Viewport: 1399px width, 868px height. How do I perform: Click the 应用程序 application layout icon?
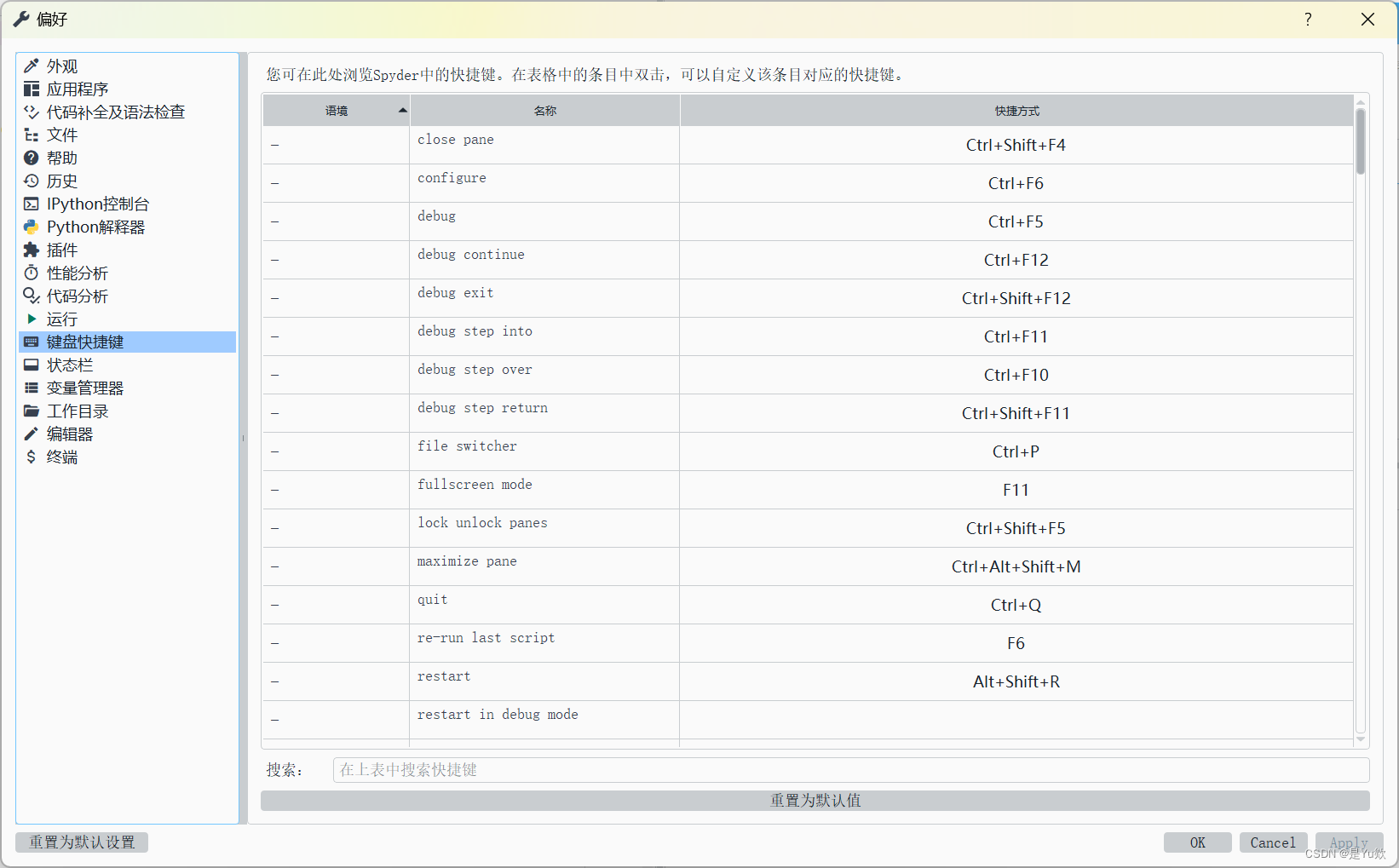[32, 89]
